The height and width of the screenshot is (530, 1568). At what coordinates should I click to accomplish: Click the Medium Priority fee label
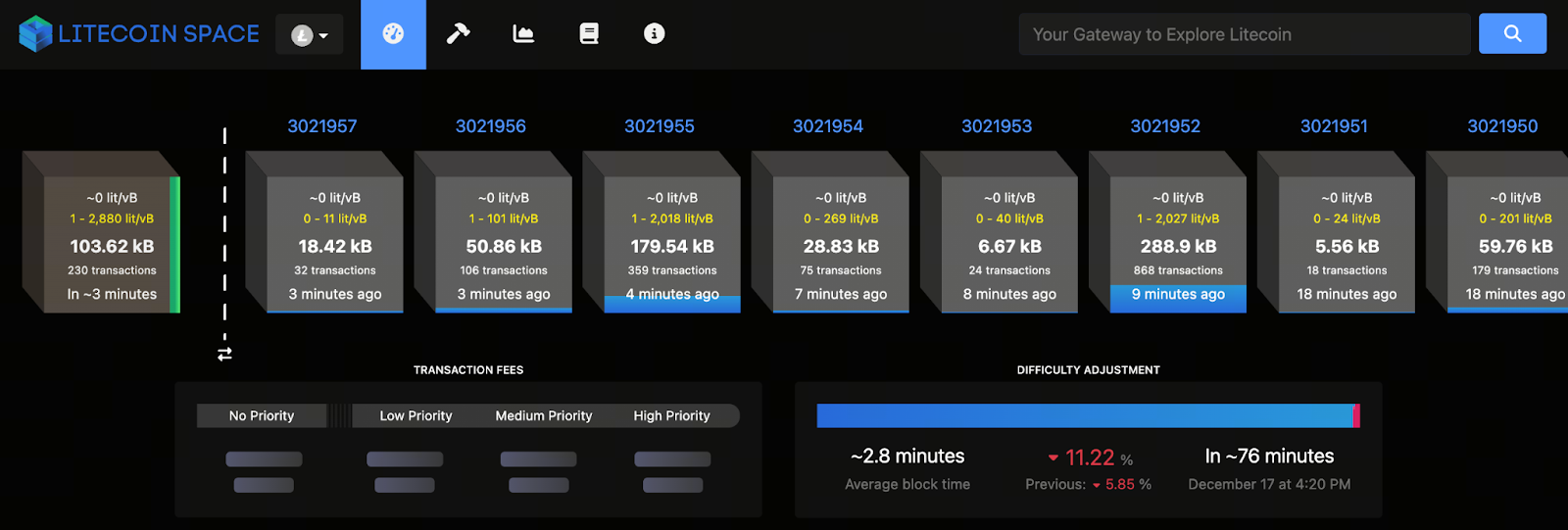tap(543, 415)
